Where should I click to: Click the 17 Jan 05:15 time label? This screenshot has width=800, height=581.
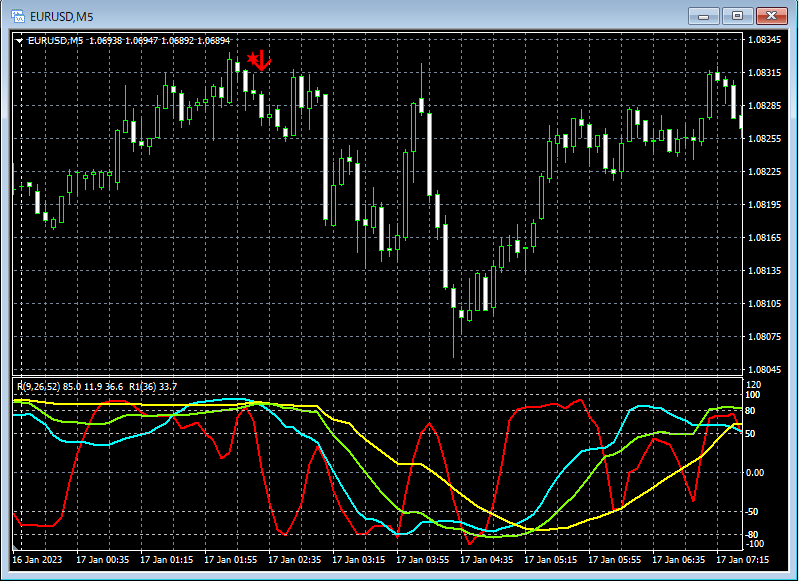(551, 560)
